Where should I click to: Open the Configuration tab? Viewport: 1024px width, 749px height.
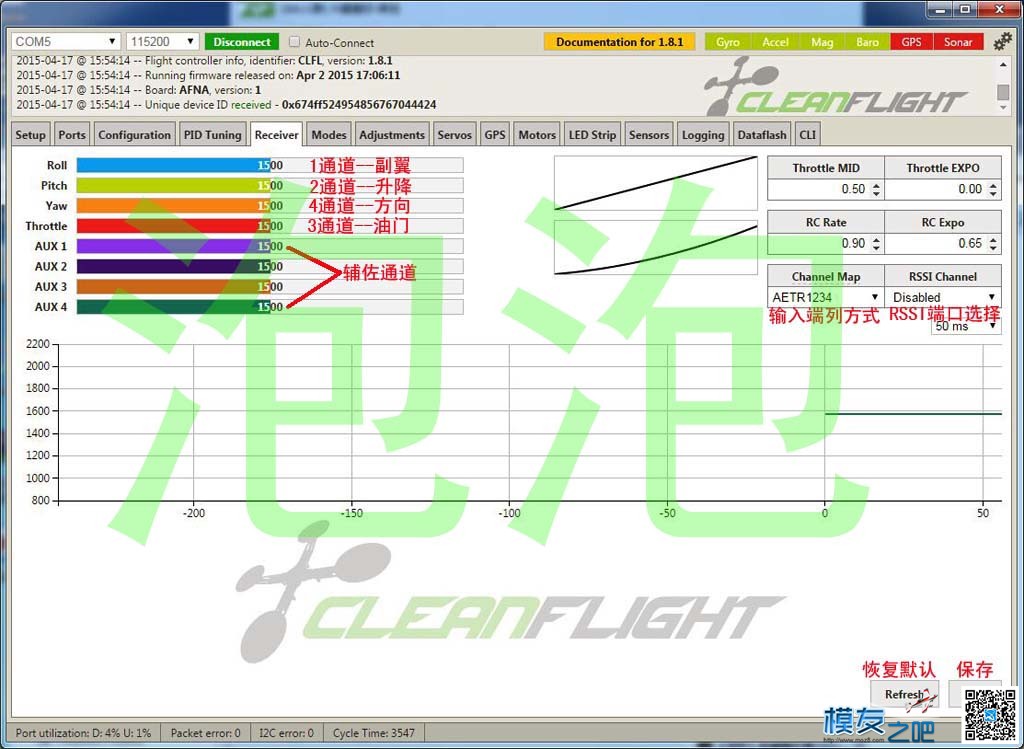click(x=135, y=135)
